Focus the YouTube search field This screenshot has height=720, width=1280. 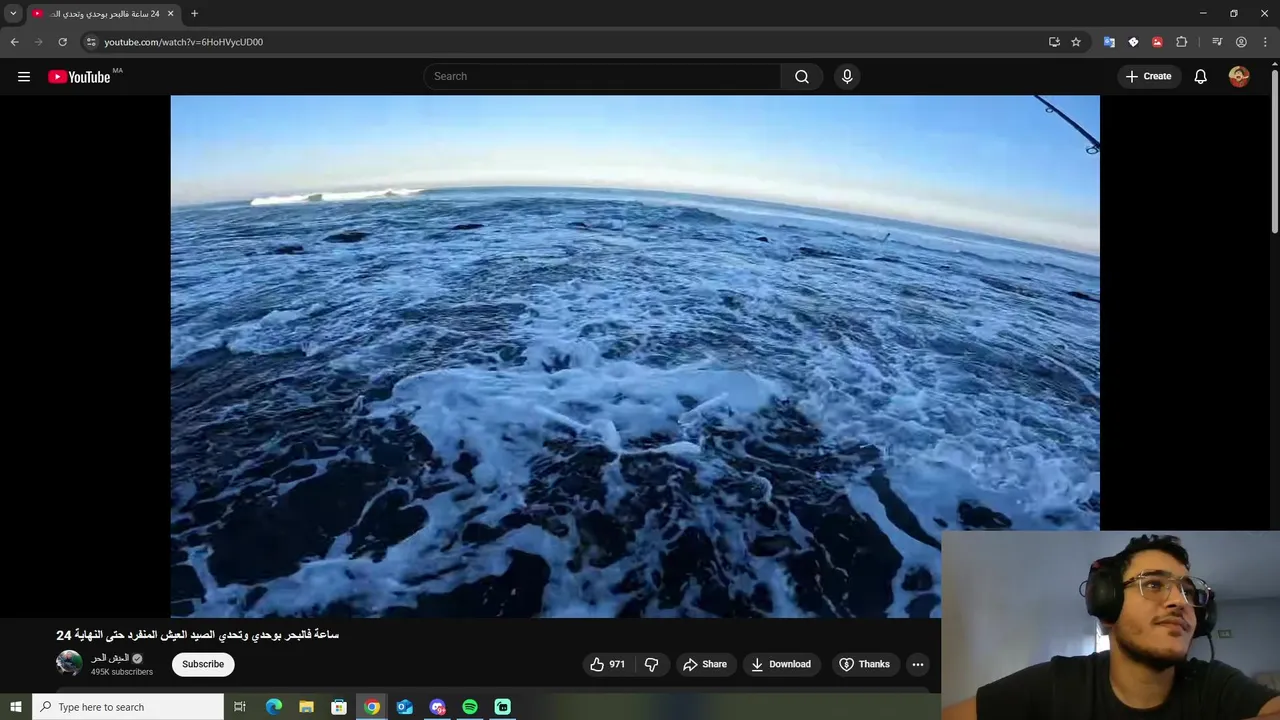click(602, 77)
